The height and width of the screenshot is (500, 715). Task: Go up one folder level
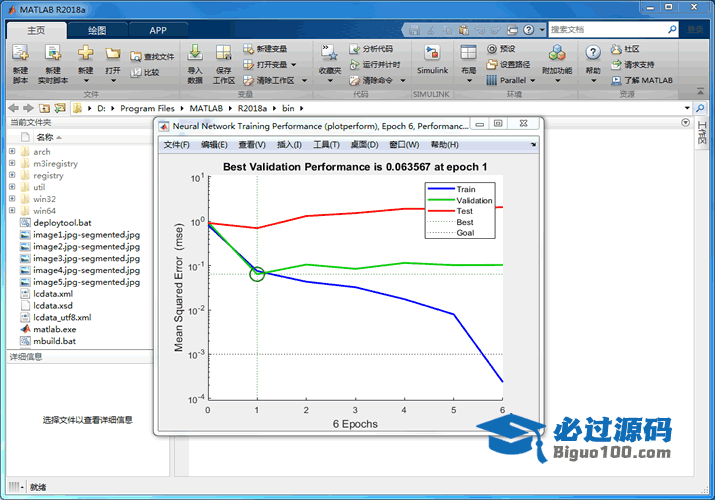click(44, 108)
